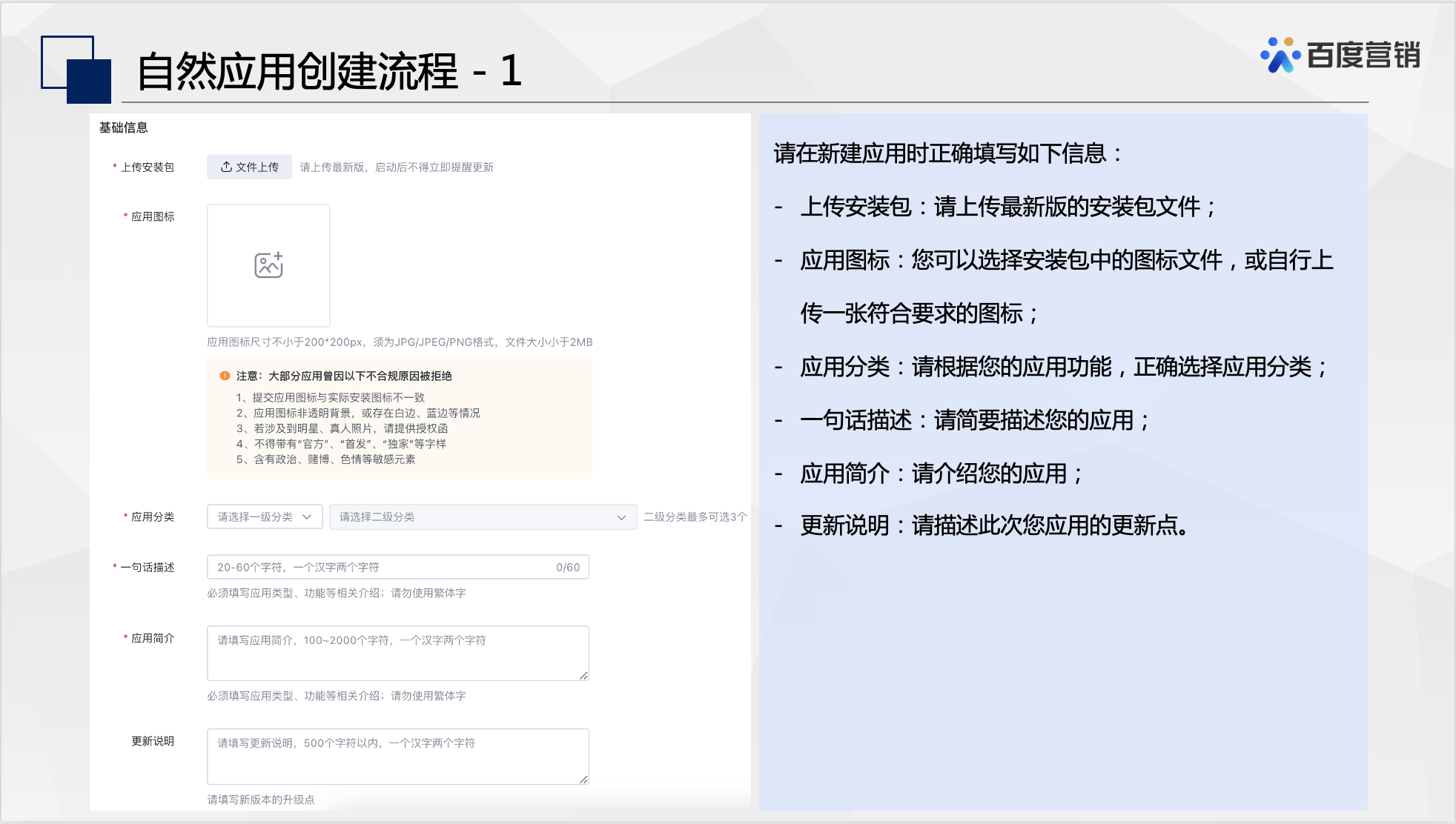This screenshot has height=824, width=1456.
Task: Click the hint 请填写新版本的升级点
Action: pos(261,800)
